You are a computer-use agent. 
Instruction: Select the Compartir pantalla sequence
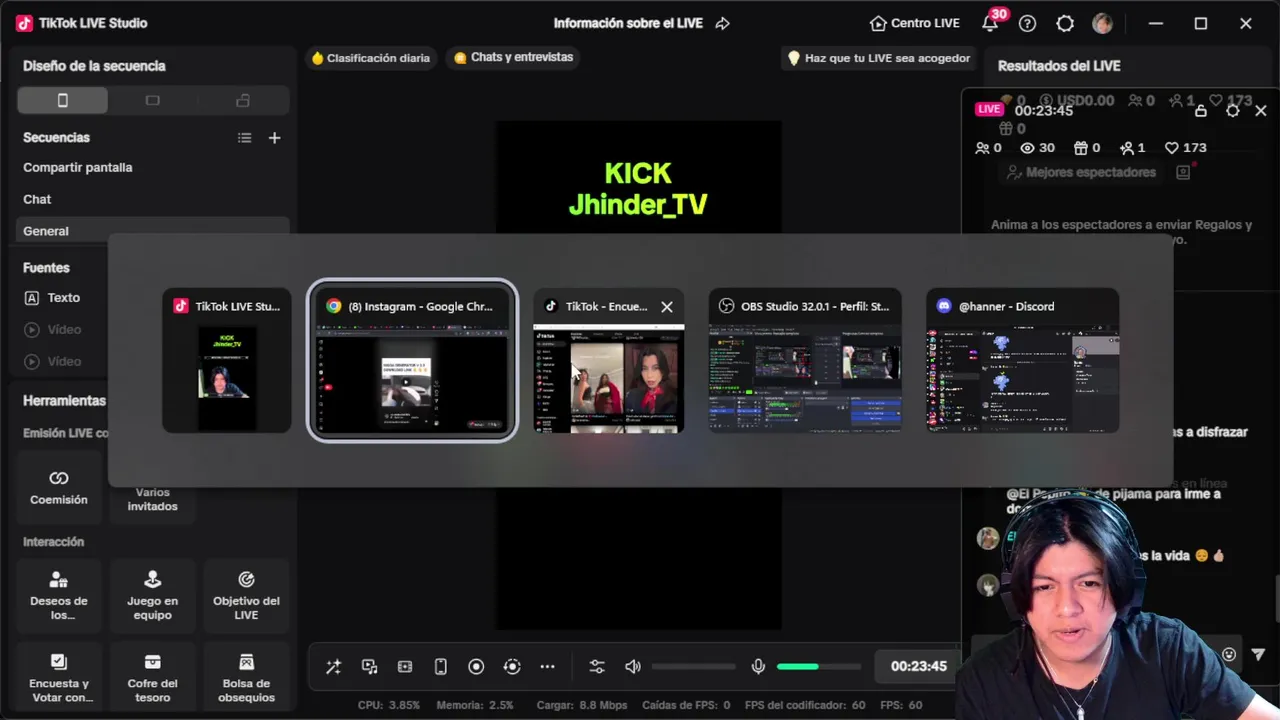pyautogui.click(x=78, y=167)
